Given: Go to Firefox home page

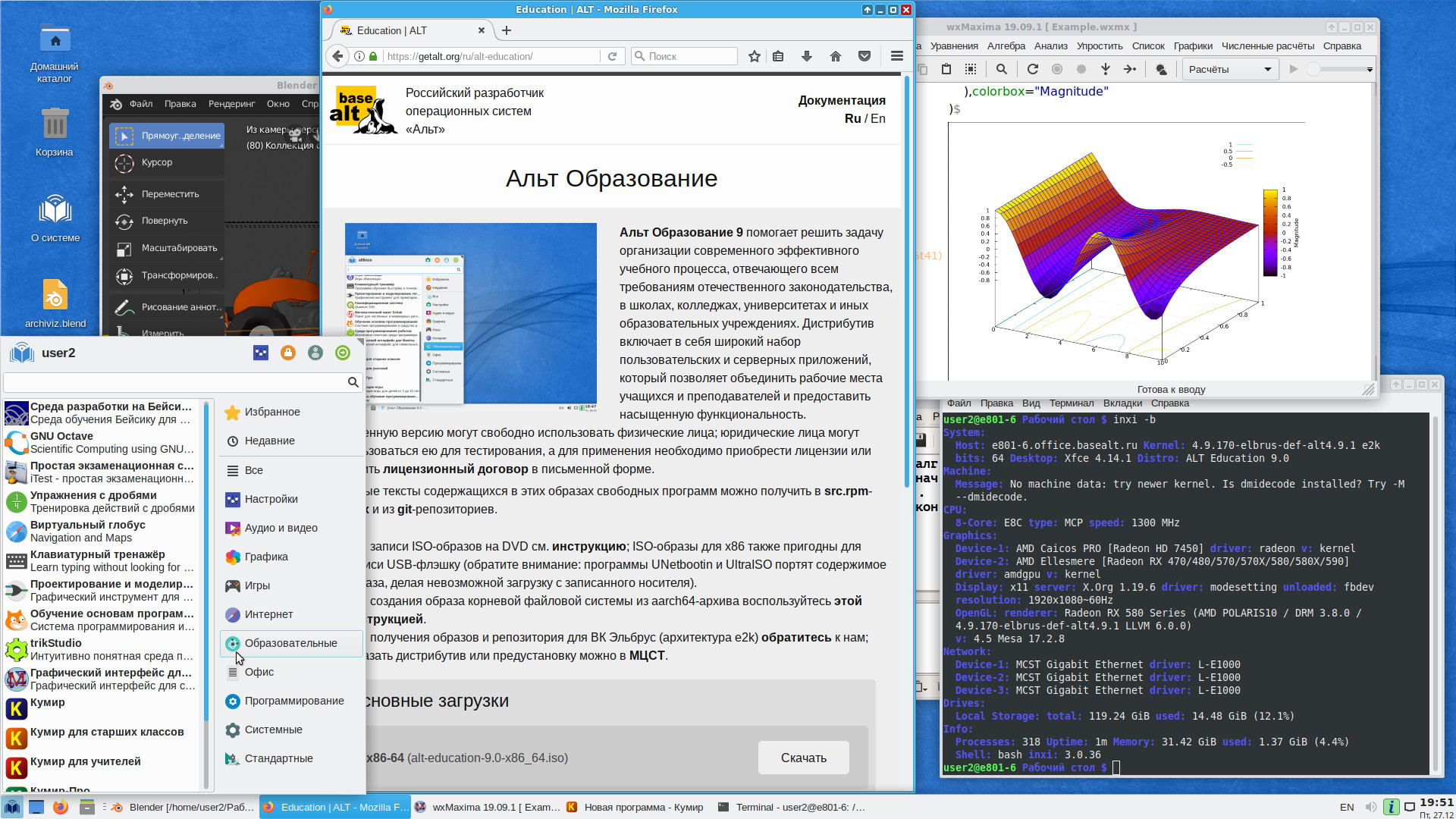Looking at the screenshot, I should tap(836, 56).
